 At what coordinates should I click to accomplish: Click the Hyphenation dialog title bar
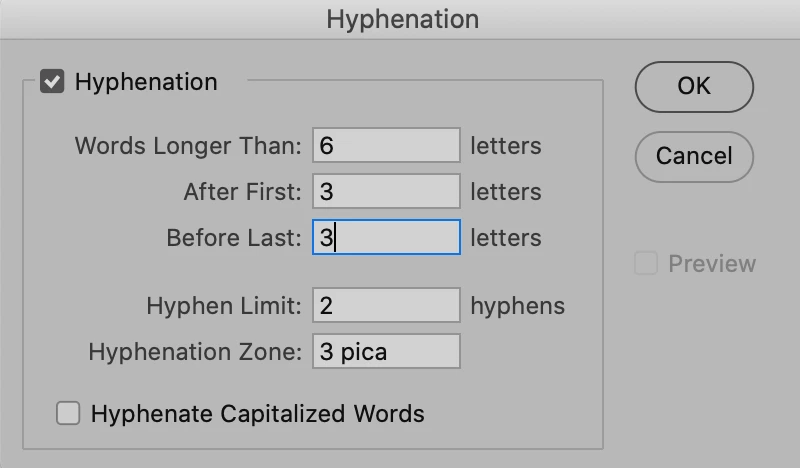pos(400,19)
